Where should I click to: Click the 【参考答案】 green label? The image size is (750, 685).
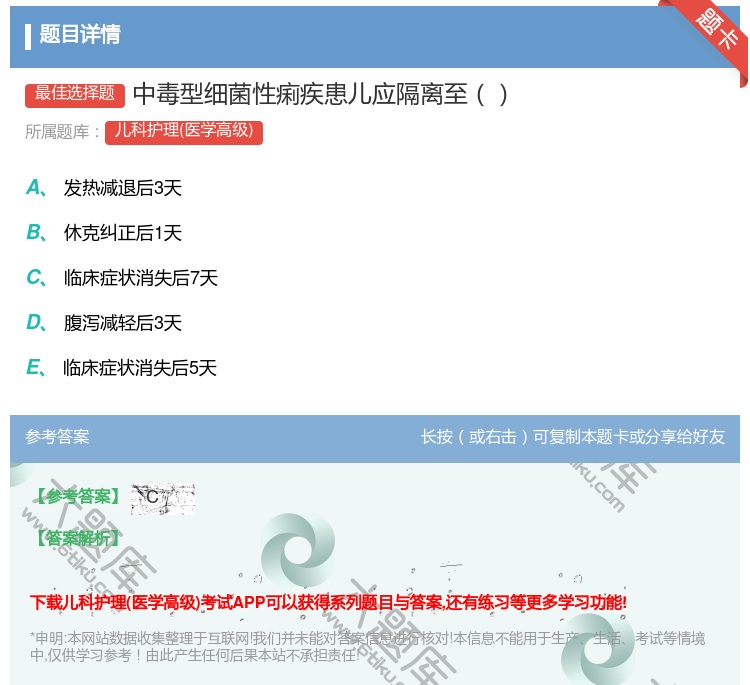79,497
